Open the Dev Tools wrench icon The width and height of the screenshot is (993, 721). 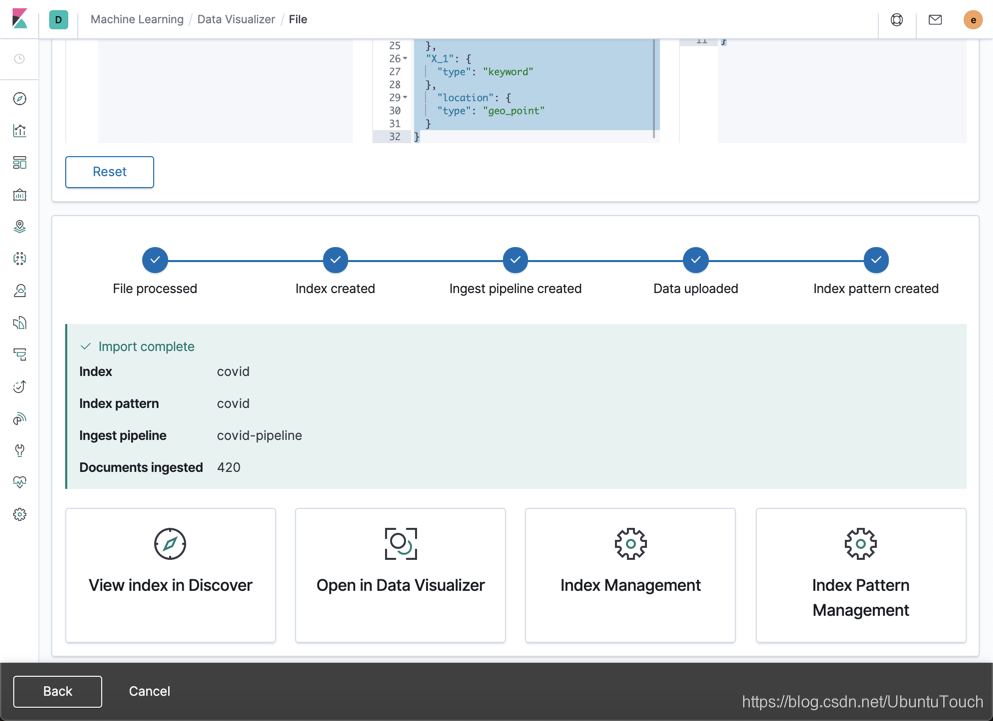(20, 450)
